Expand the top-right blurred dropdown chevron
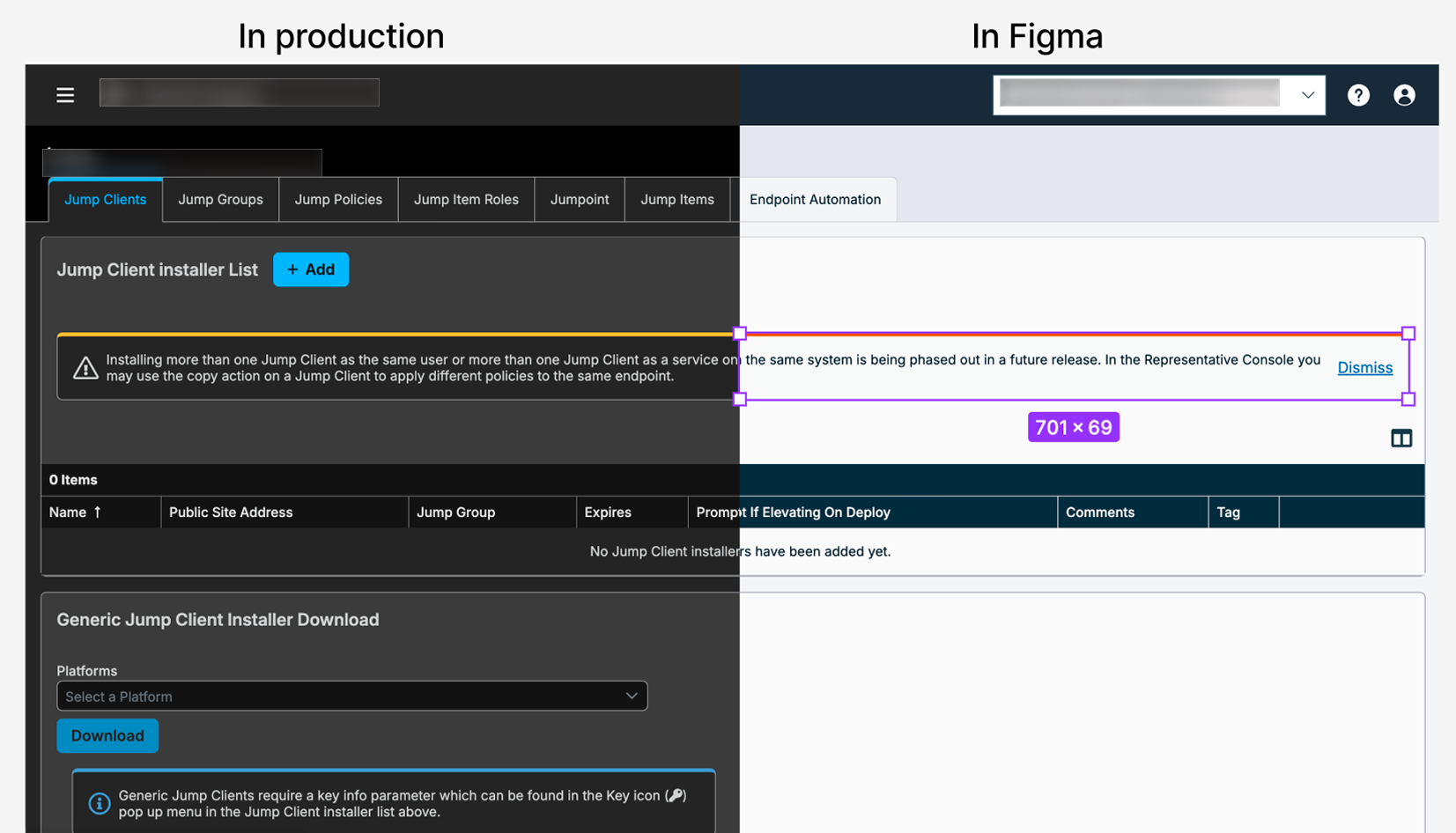Viewport: 1456px width, 833px height. (1308, 95)
